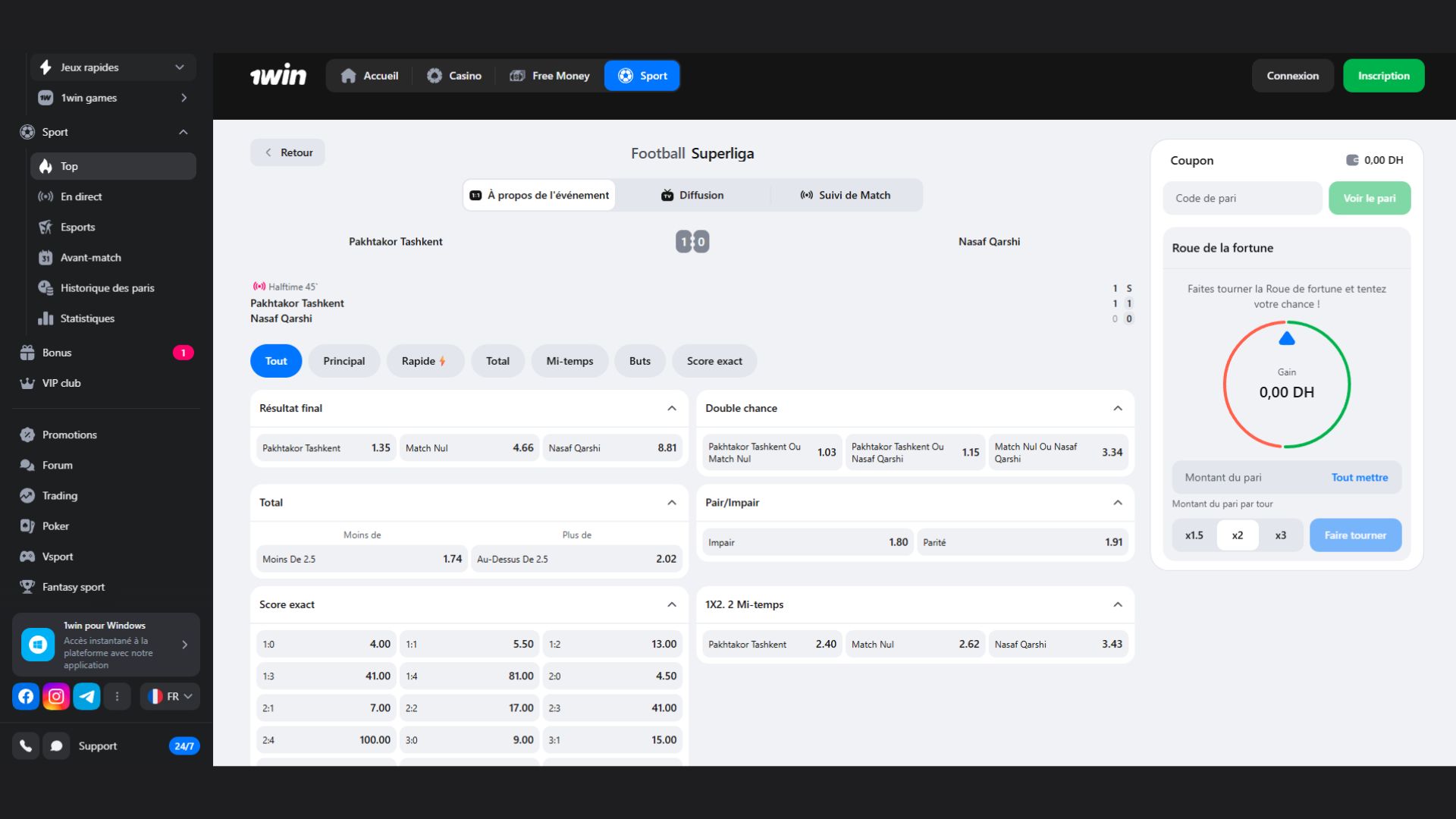This screenshot has height=819, width=1456.
Task: Select the x3 multiplier option
Action: click(x=1280, y=535)
